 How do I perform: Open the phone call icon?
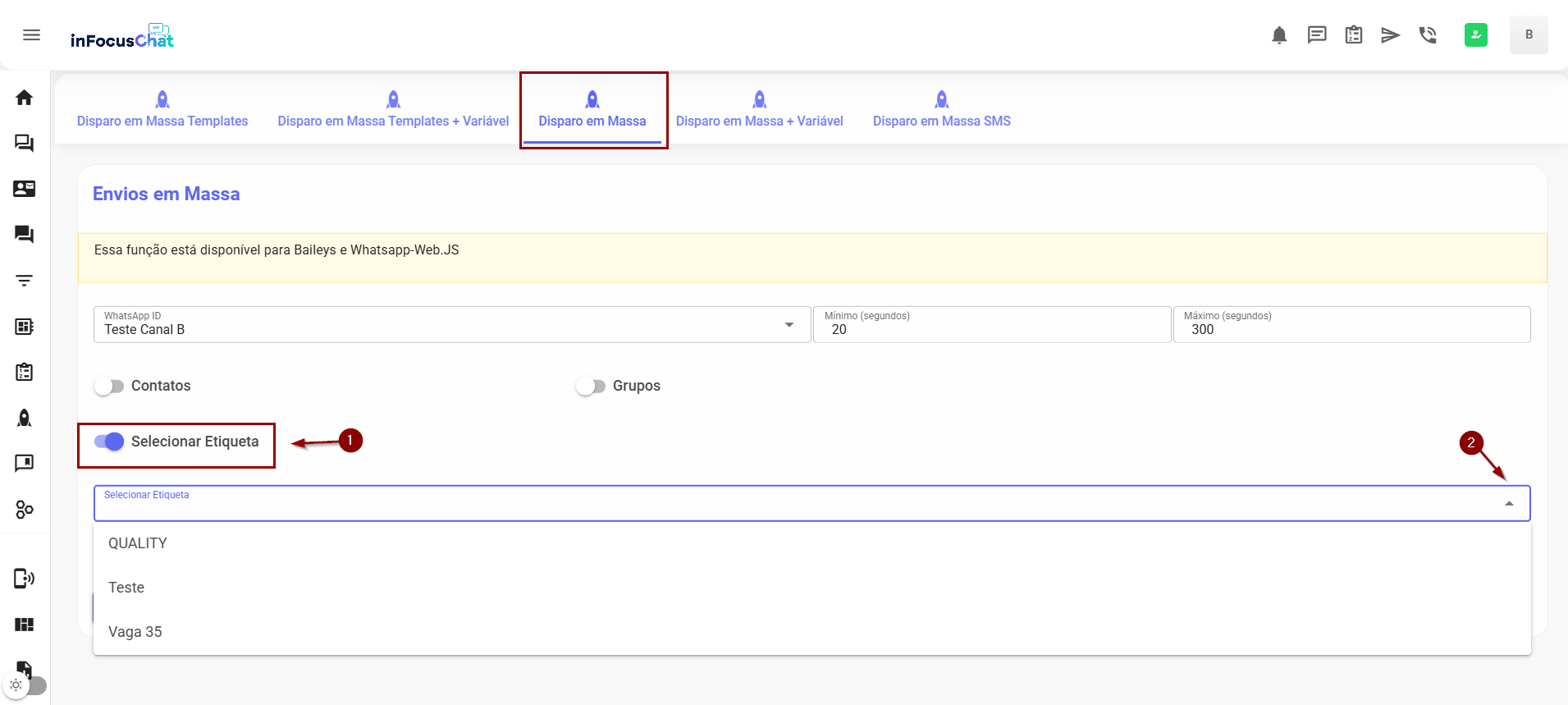[x=1428, y=35]
